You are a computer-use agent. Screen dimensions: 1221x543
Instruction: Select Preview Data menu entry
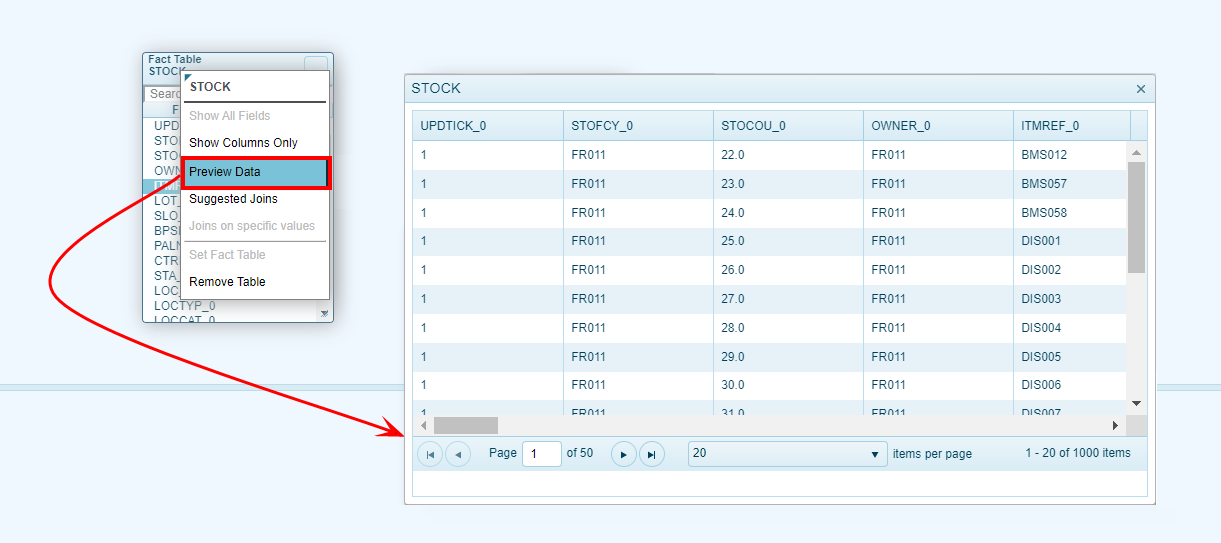tap(256, 172)
